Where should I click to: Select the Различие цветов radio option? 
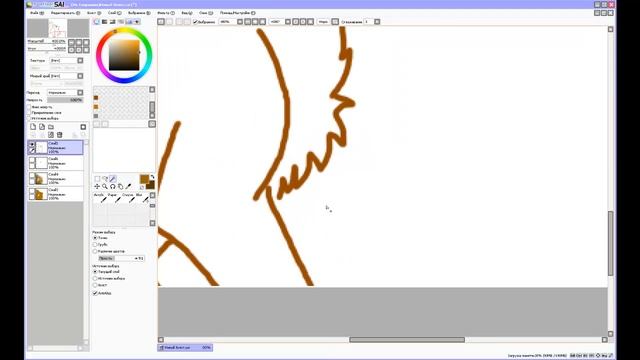click(x=95, y=251)
